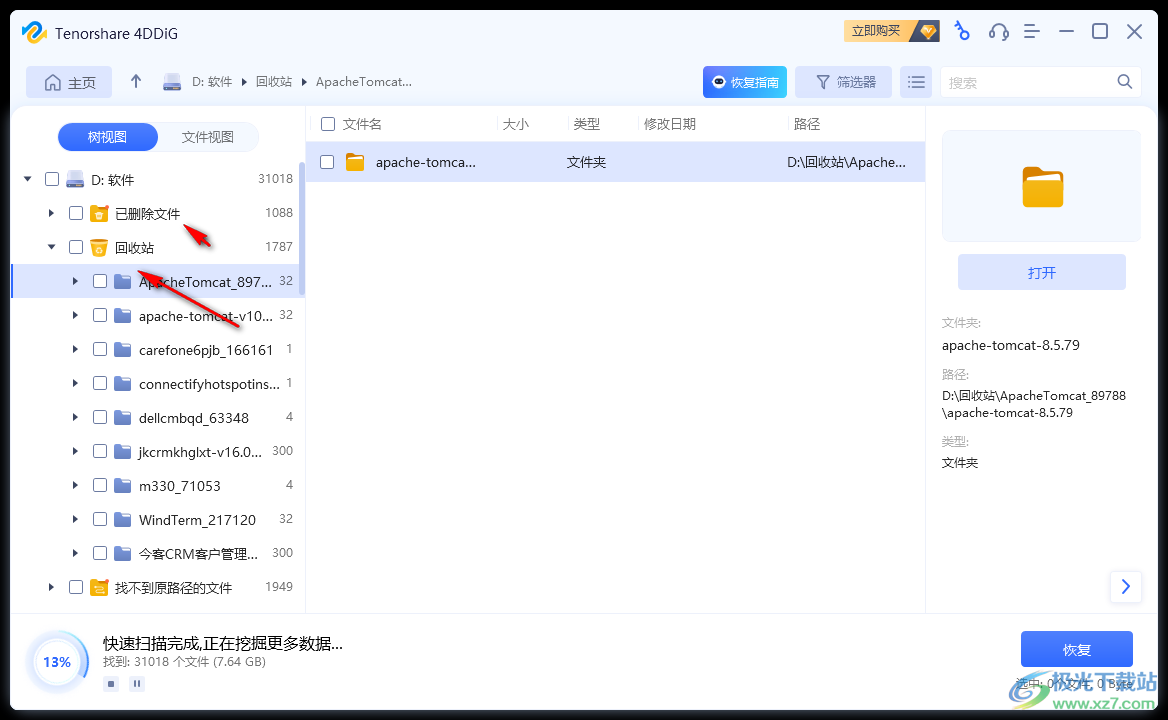Open 恢复指南 recovery guide
Viewport: 1168px width, 720px height.
pyautogui.click(x=745, y=82)
